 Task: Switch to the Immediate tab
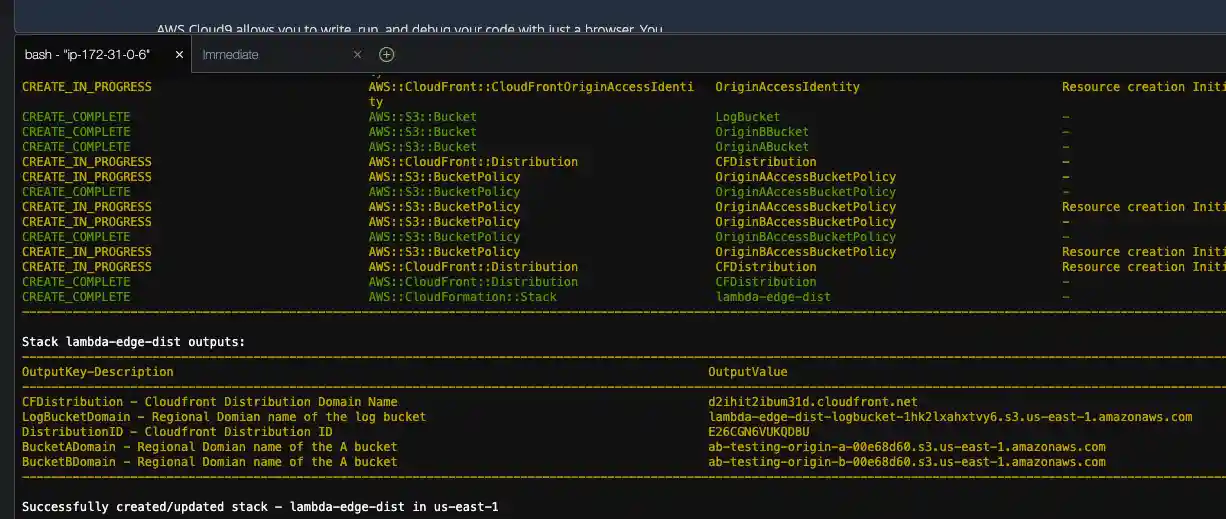click(x=231, y=55)
